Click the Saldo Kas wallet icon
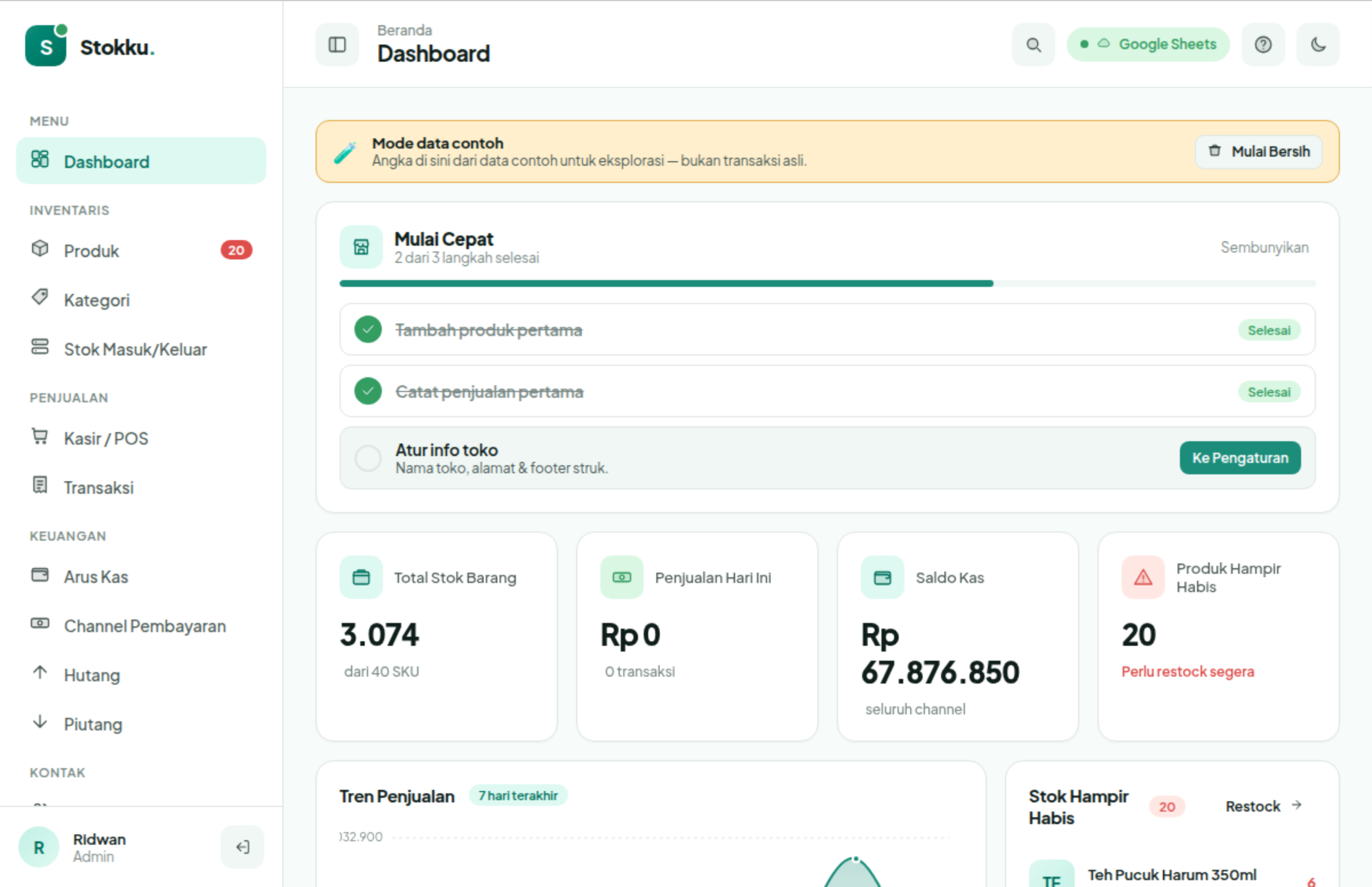 tap(883, 577)
